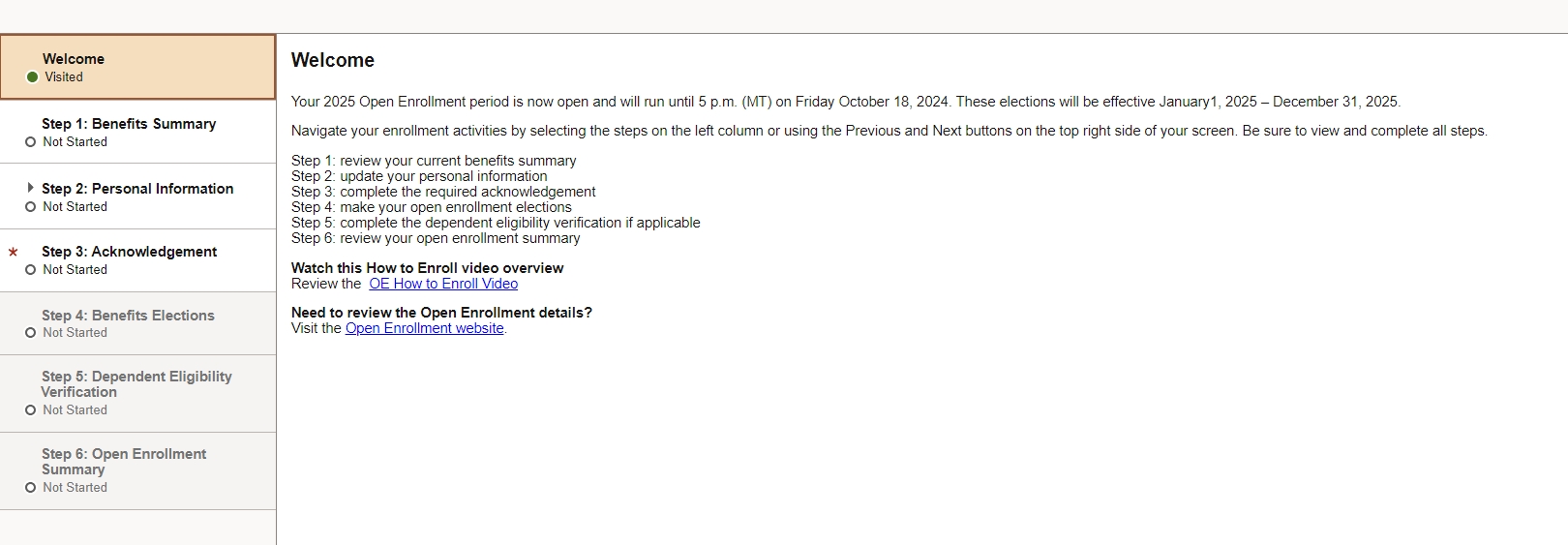Screen dimensions: 1568x545
Task: Click the Not Started circle for Step 4
Action: (x=31, y=333)
